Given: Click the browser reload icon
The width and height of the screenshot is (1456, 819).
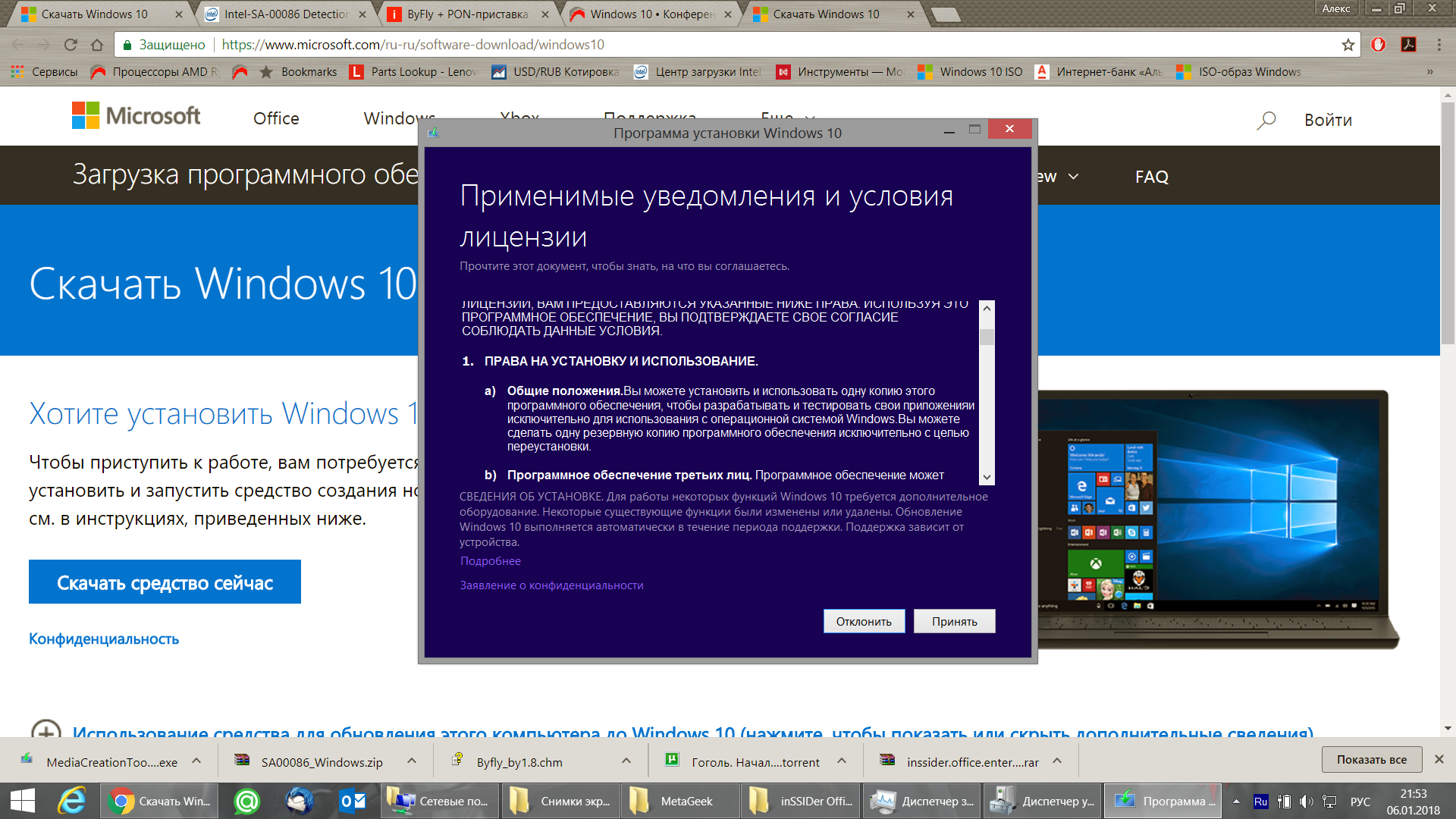Looking at the screenshot, I should (x=71, y=45).
